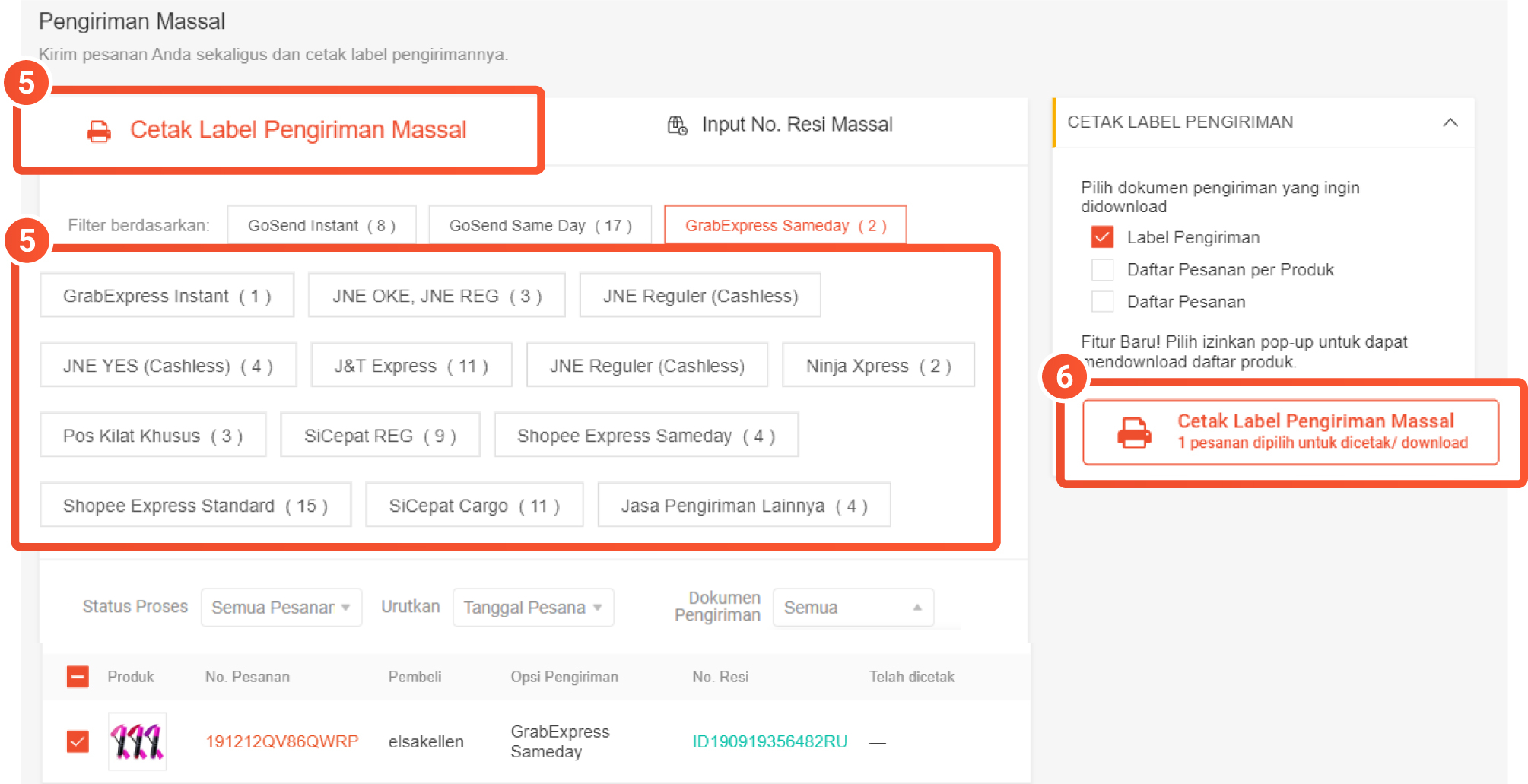Click printer icon in Cetak Label tab
Viewport: 1528px width, 784px height.
(98, 132)
